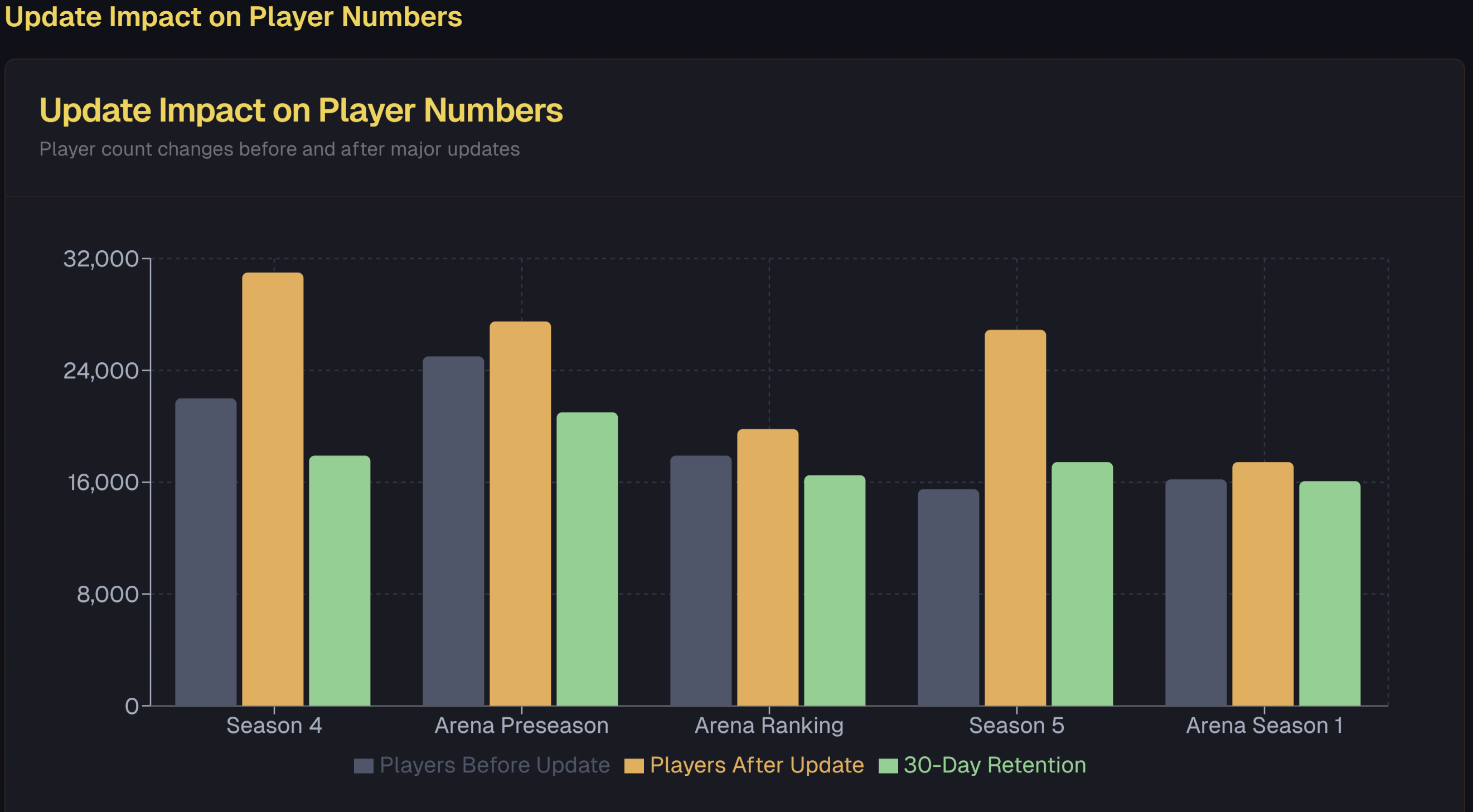
Task: Click Arena Ranking green retention bar
Action: point(834,590)
